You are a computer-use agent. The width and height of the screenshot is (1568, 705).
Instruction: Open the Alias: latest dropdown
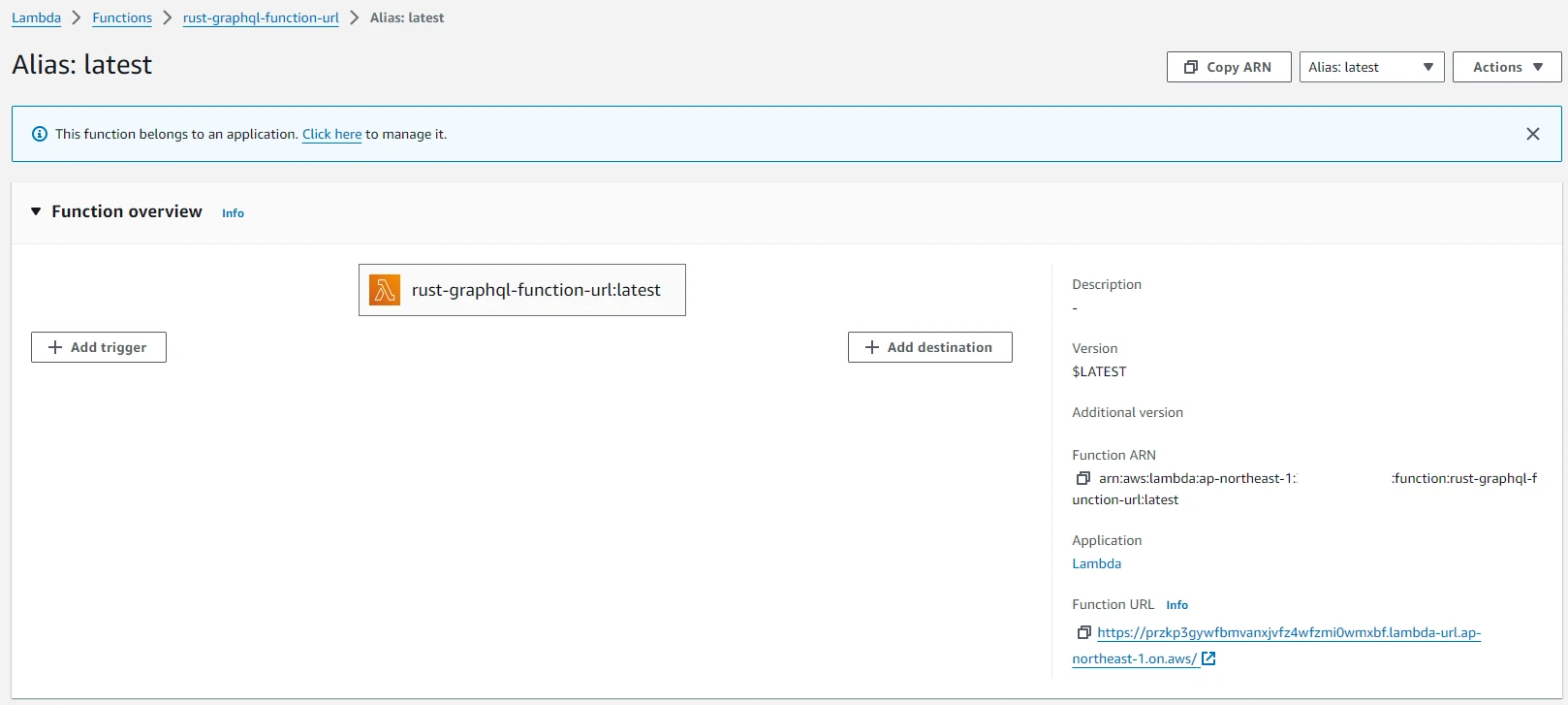coord(1370,67)
